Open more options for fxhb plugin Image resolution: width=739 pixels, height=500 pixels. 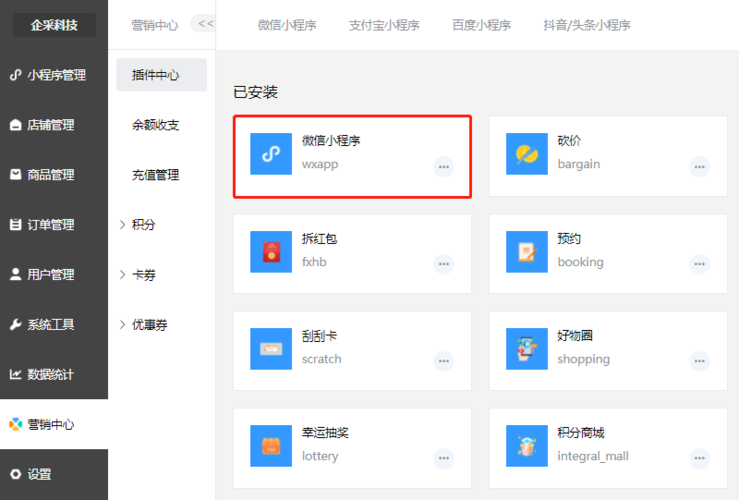click(443, 264)
